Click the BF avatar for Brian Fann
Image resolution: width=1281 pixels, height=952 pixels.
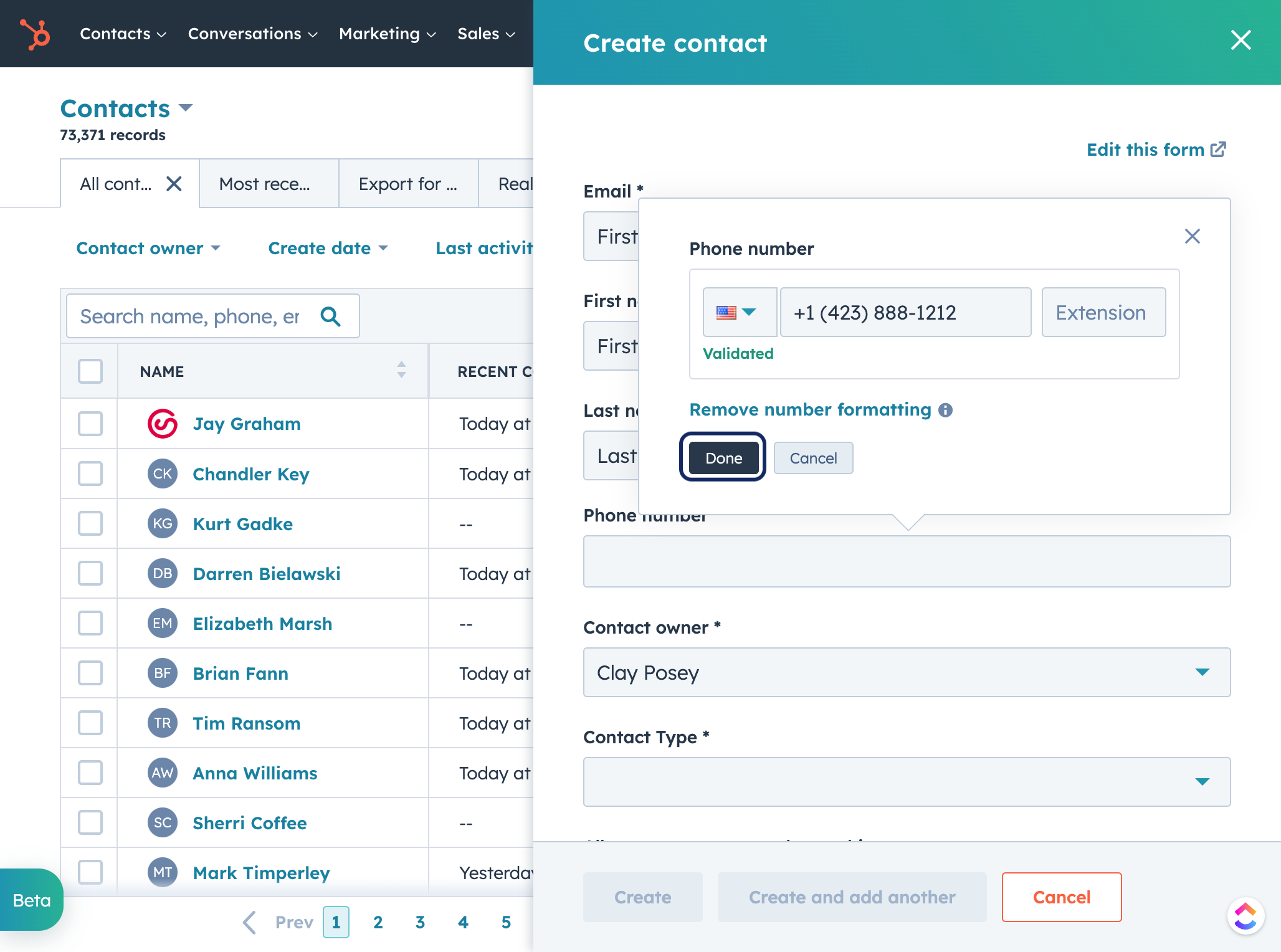click(163, 673)
